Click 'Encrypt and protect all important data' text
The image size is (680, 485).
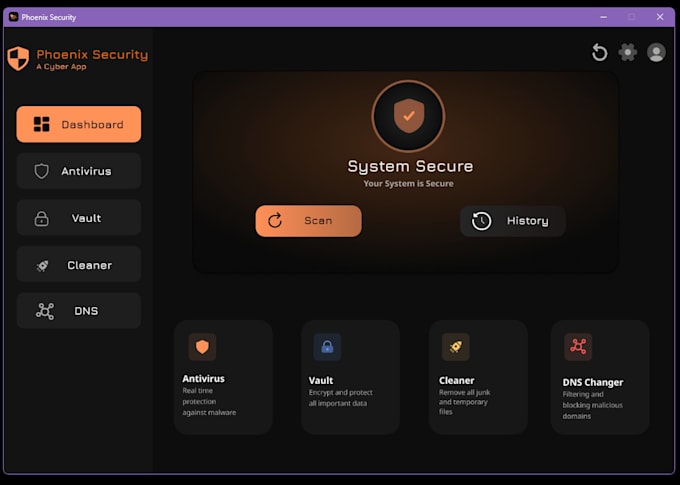pos(340,398)
